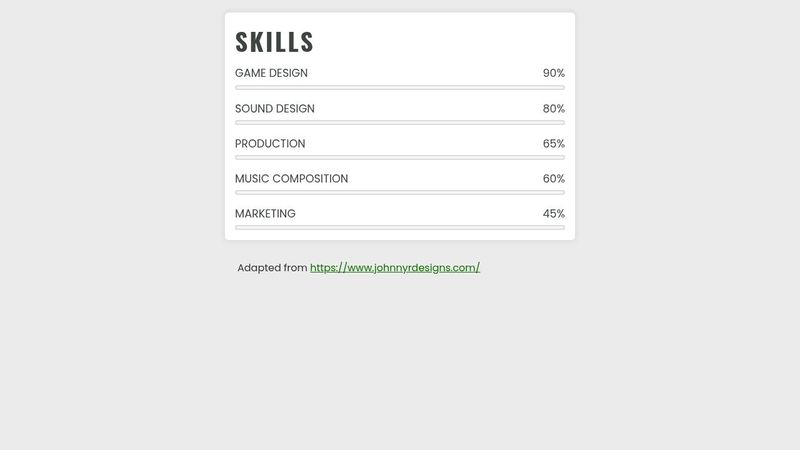The width and height of the screenshot is (800, 450).
Task: Click the Music Composition progress bar
Action: (x=400, y=192)
